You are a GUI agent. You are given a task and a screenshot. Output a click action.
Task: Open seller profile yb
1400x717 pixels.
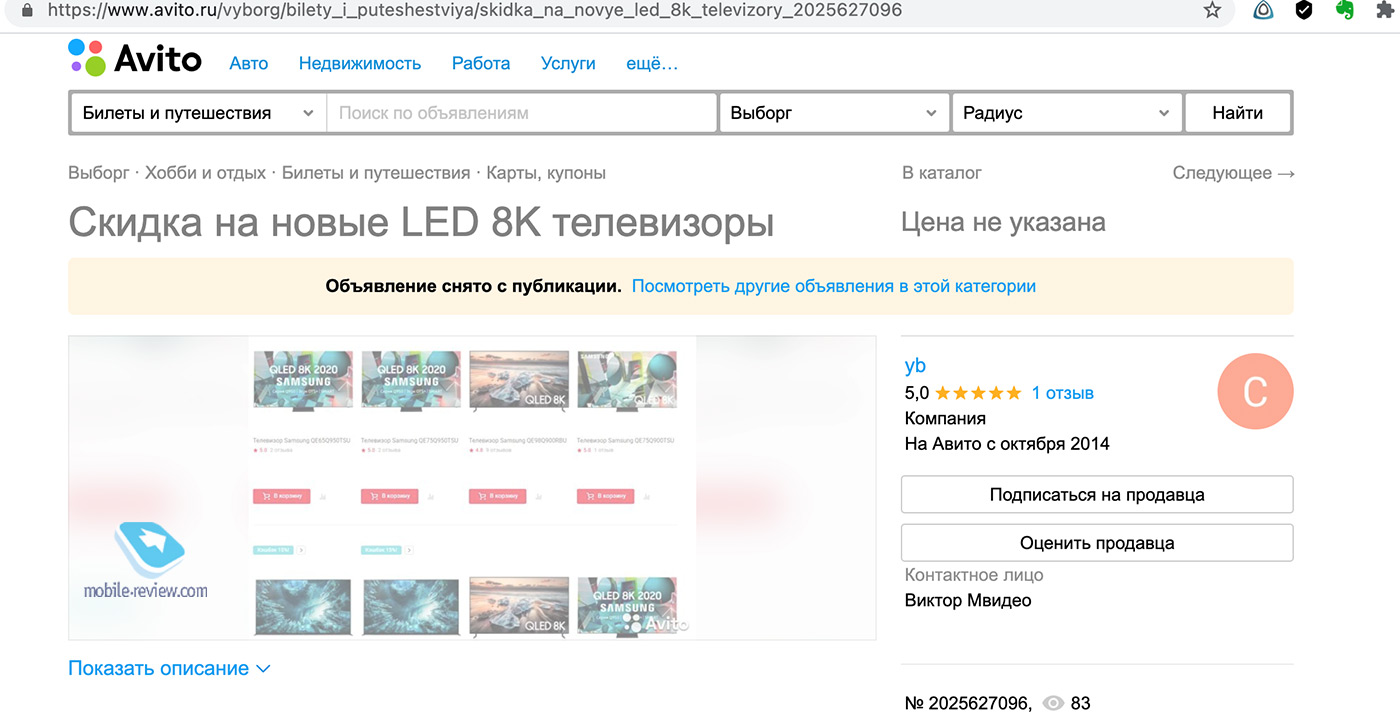[915, 365]
